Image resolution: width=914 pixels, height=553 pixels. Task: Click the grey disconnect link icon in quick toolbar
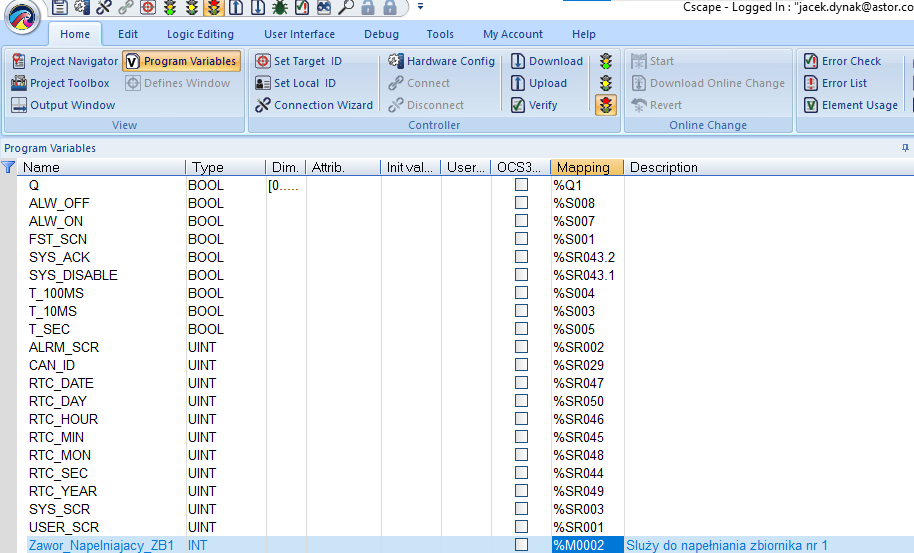coord(126,7)
